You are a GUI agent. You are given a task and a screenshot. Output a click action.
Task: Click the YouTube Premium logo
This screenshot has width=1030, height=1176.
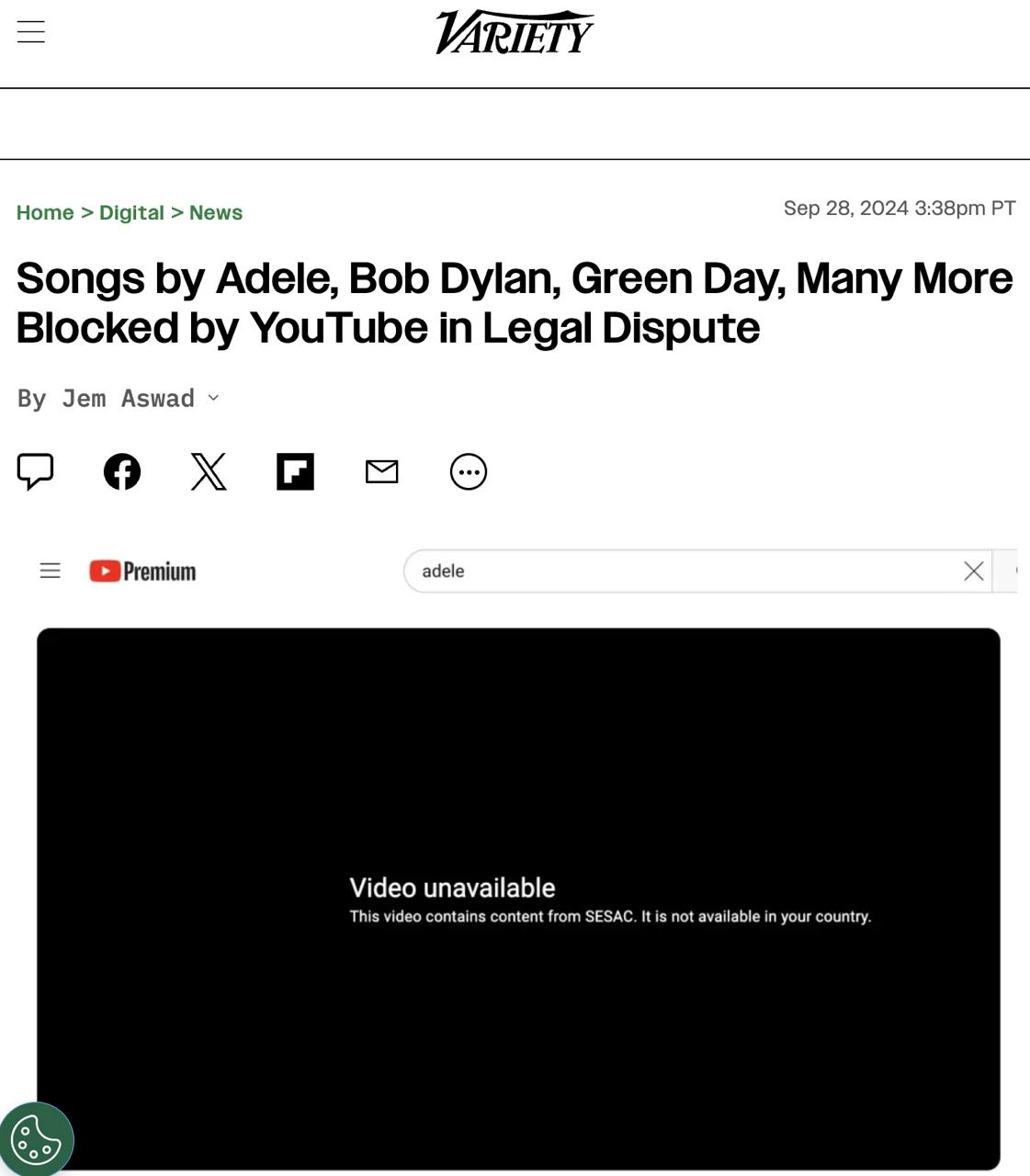point(142,571)
